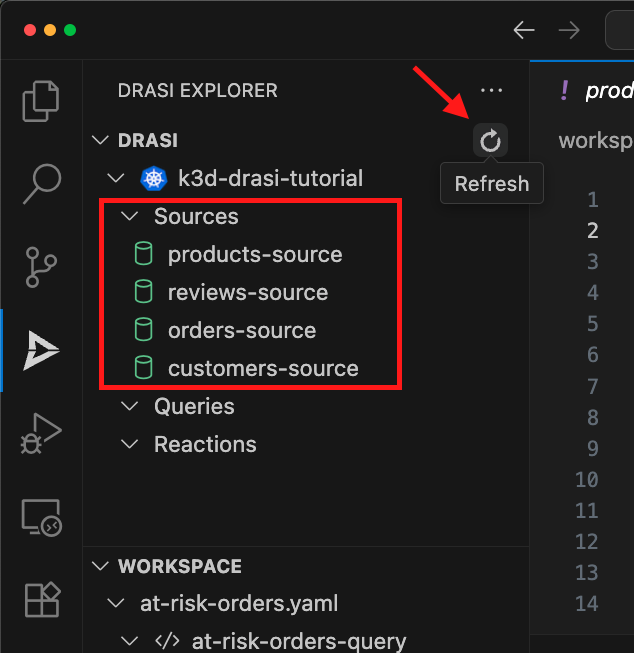Viewport: 634px width, 653px height.
Task: Open the Search view in activity bar
Action: click(41, 182)
